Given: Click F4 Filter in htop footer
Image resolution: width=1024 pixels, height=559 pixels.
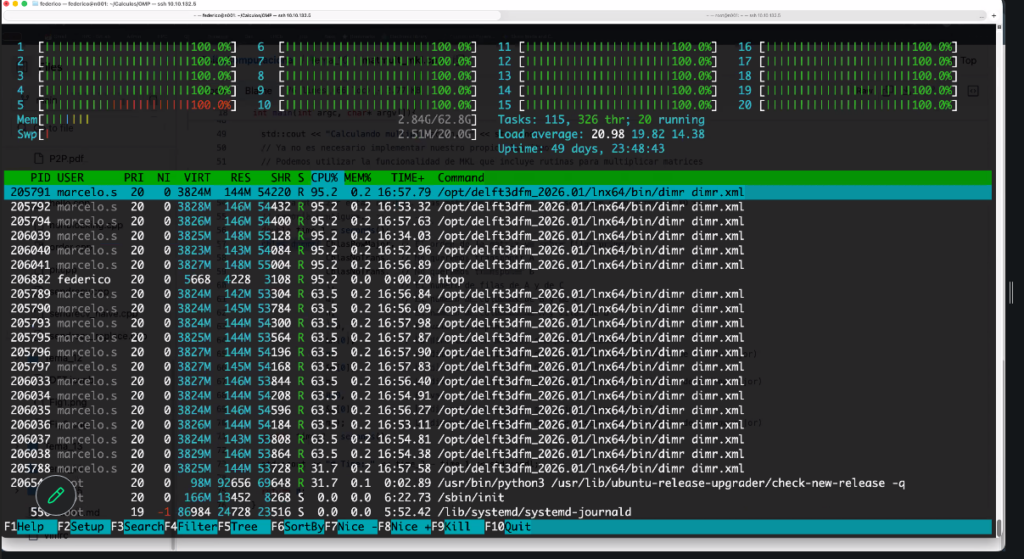Looking at the screenshot, I should (190, 526).
